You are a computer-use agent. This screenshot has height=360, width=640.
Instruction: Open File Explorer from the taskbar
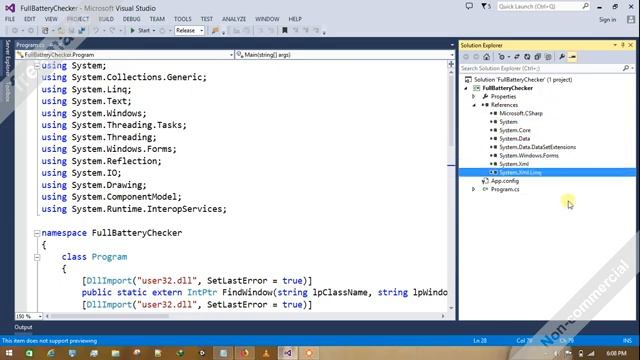click(116, 353)
